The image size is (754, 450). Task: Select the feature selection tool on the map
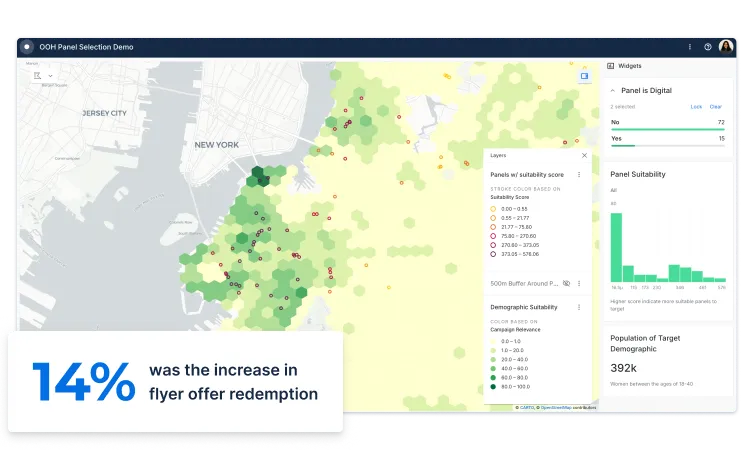click(x=38, y=75)
